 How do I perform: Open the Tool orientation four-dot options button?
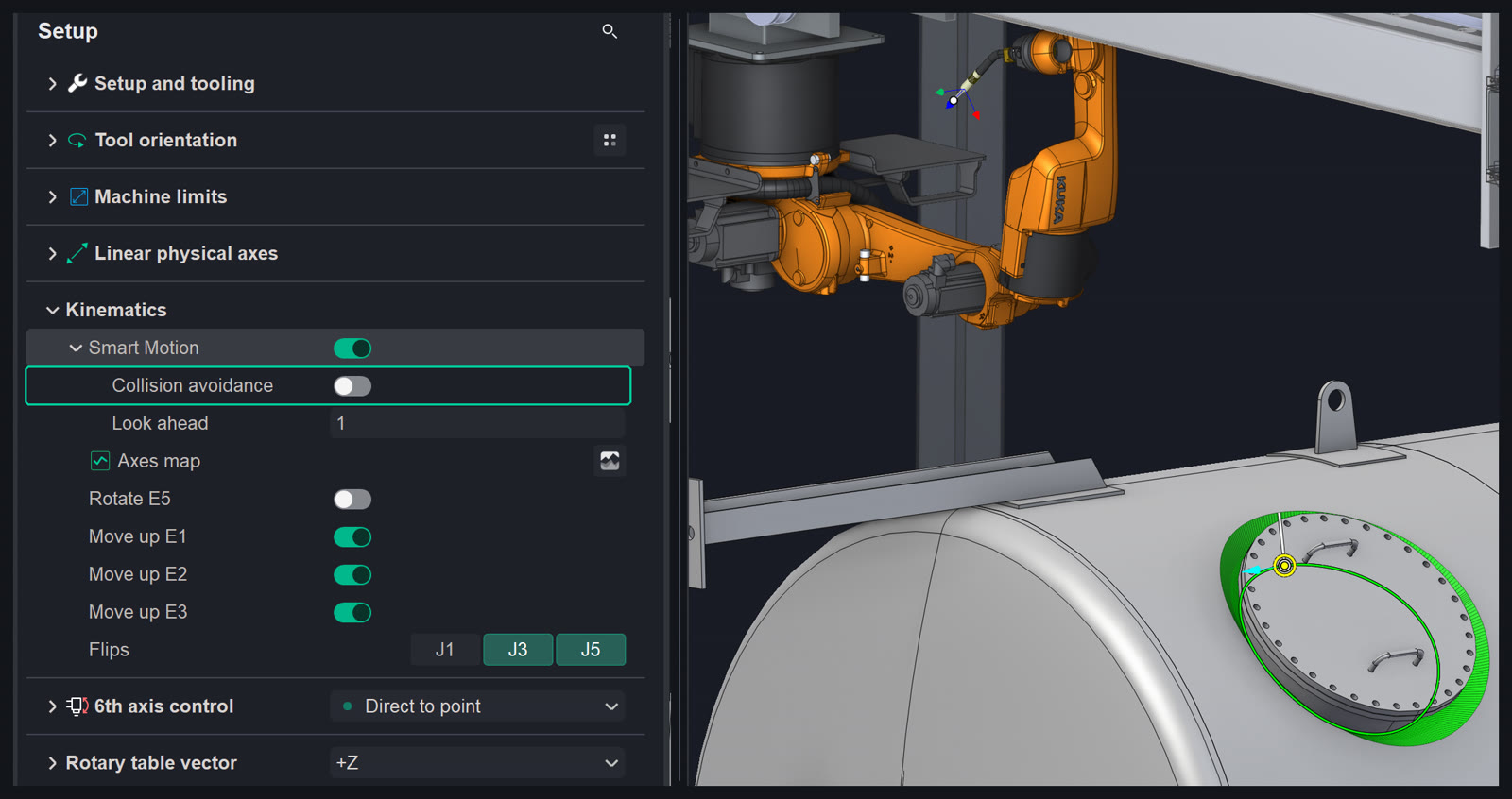(x=610, y=140)
